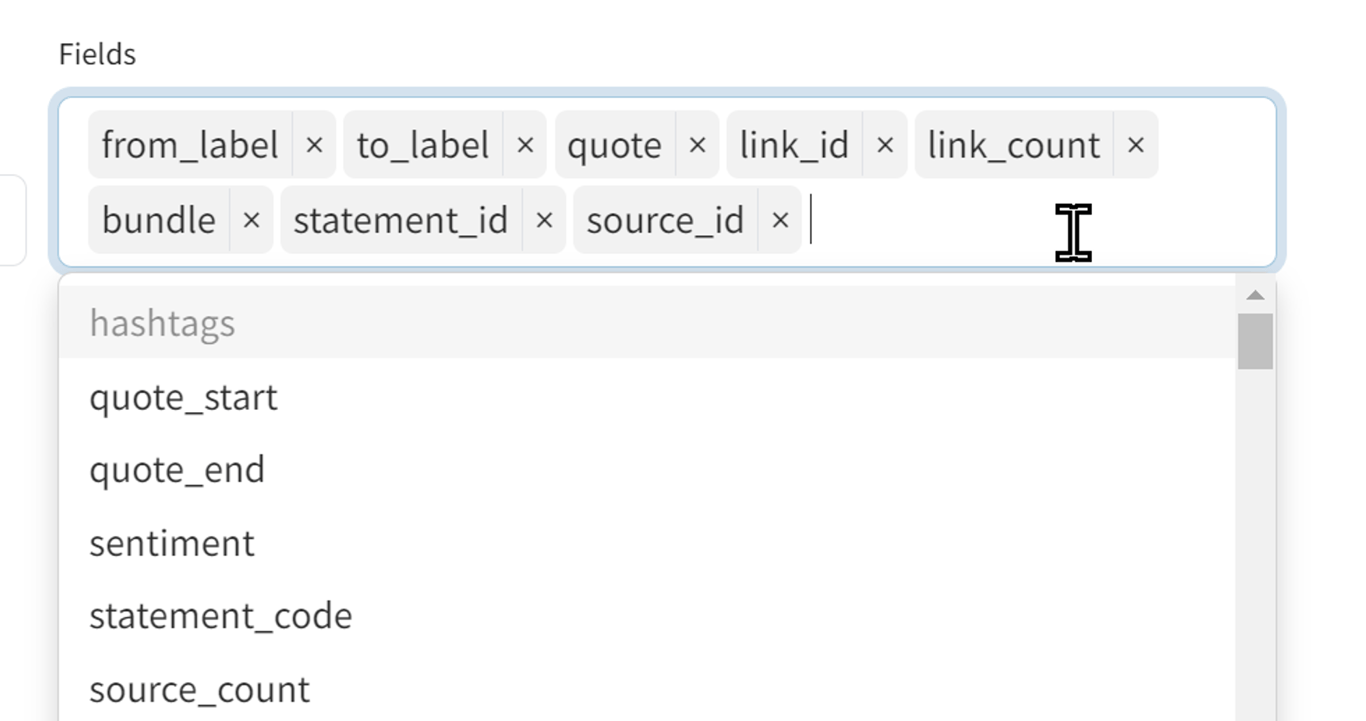Remove the link_count tag
The width and height of the screenshot is (1366, 721).
point(1135,146)
